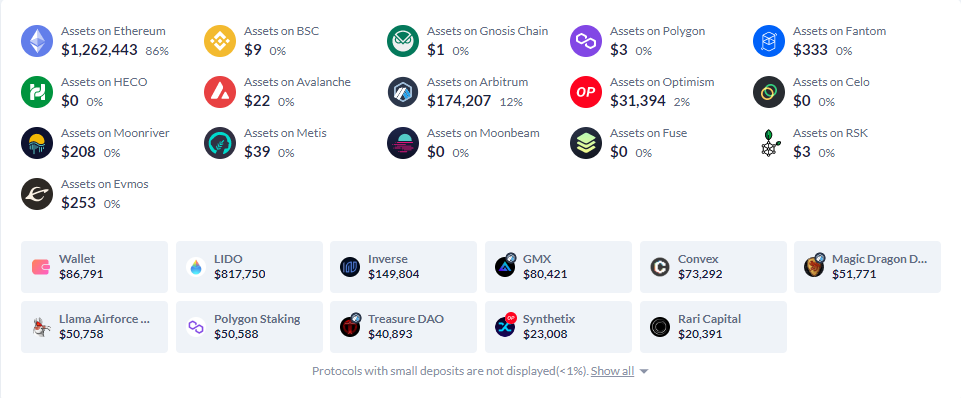Click the 86% Ethereum share
This screenshot has width=961, height=398.
coord(157,52)
